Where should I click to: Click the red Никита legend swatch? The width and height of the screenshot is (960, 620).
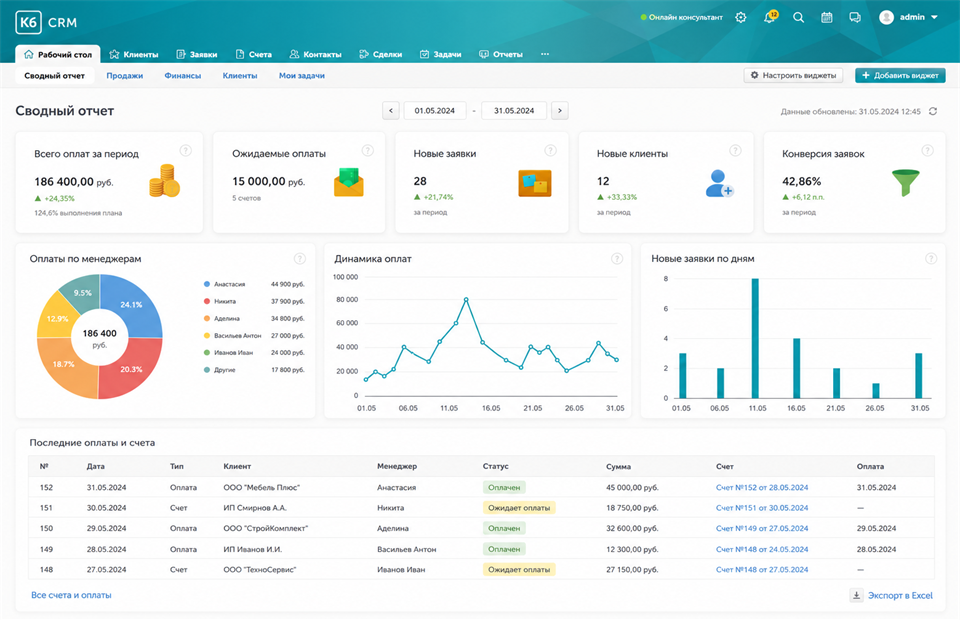(x=207, y=301)
